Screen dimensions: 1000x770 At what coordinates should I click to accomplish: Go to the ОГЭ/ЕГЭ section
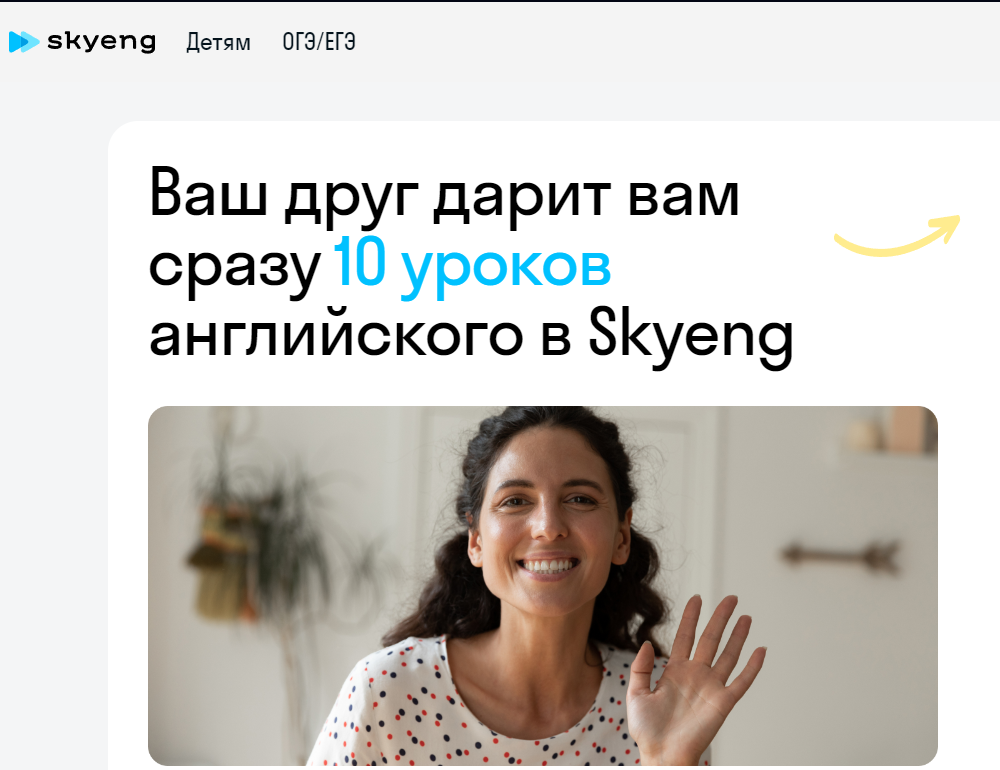click(319, 42)
